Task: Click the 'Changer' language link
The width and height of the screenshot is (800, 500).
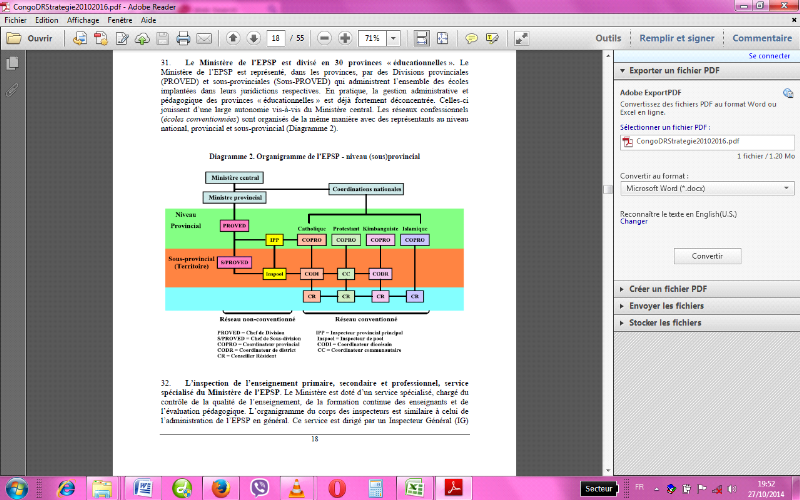Action: (x=634, y=222)
